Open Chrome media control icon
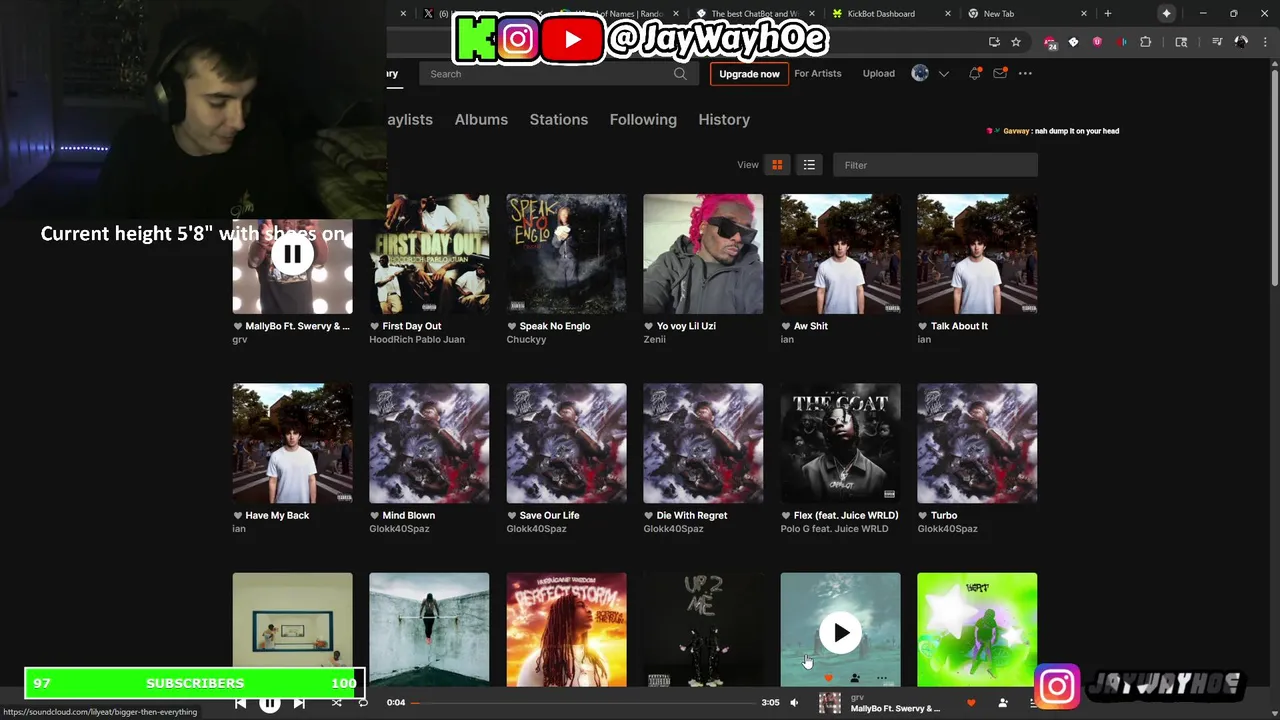This screenshot has height=720, width=1280. pyautogui.click(x=1217, y=42)
